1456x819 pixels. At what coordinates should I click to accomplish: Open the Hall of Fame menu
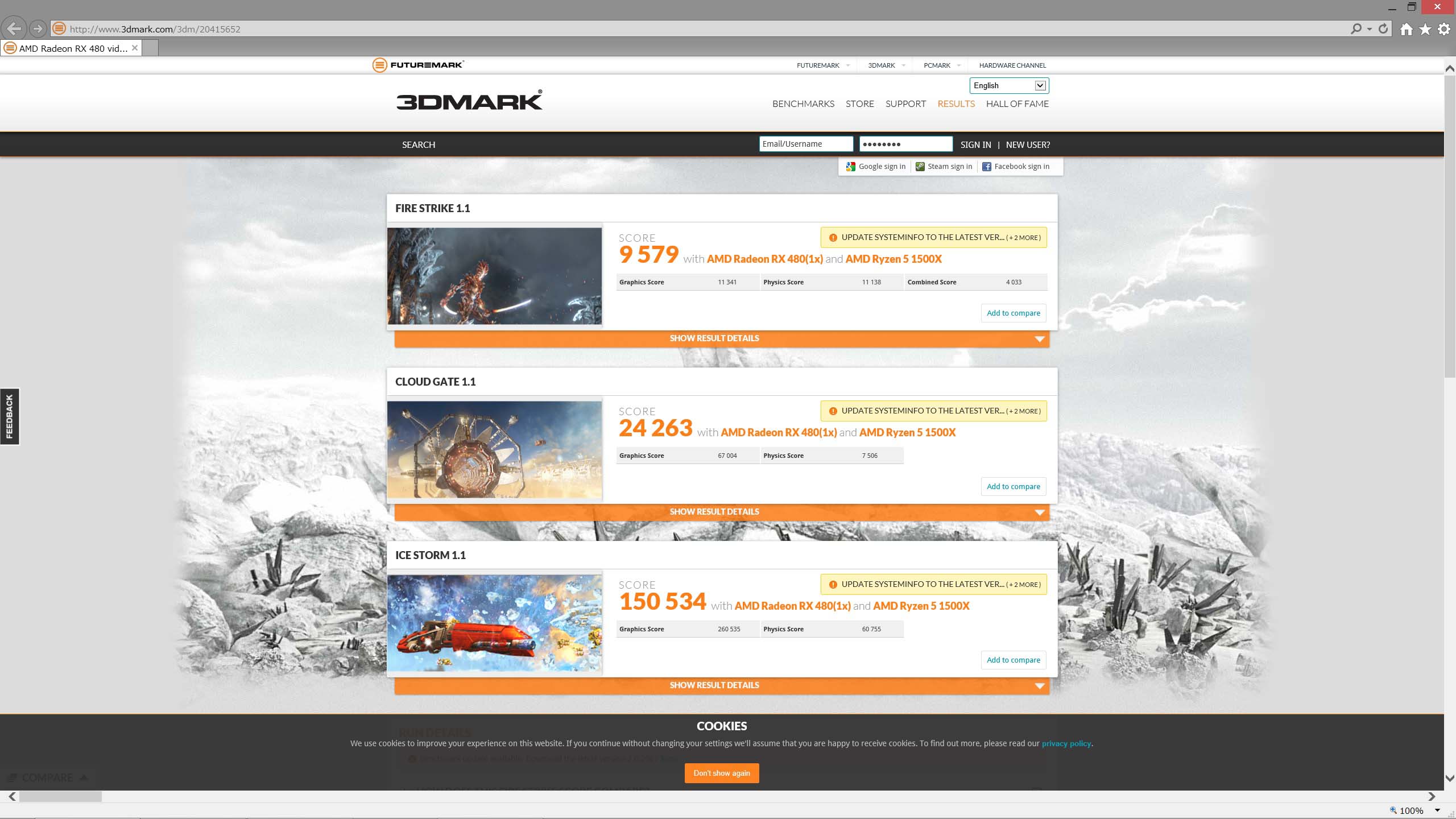coord(1017,104)
